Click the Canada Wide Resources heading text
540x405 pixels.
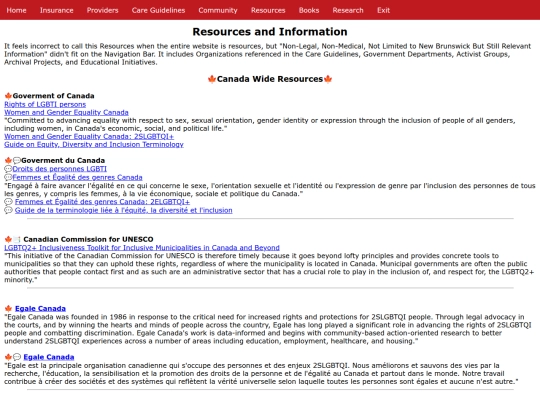pyautogui.click(x=270, y=79)
